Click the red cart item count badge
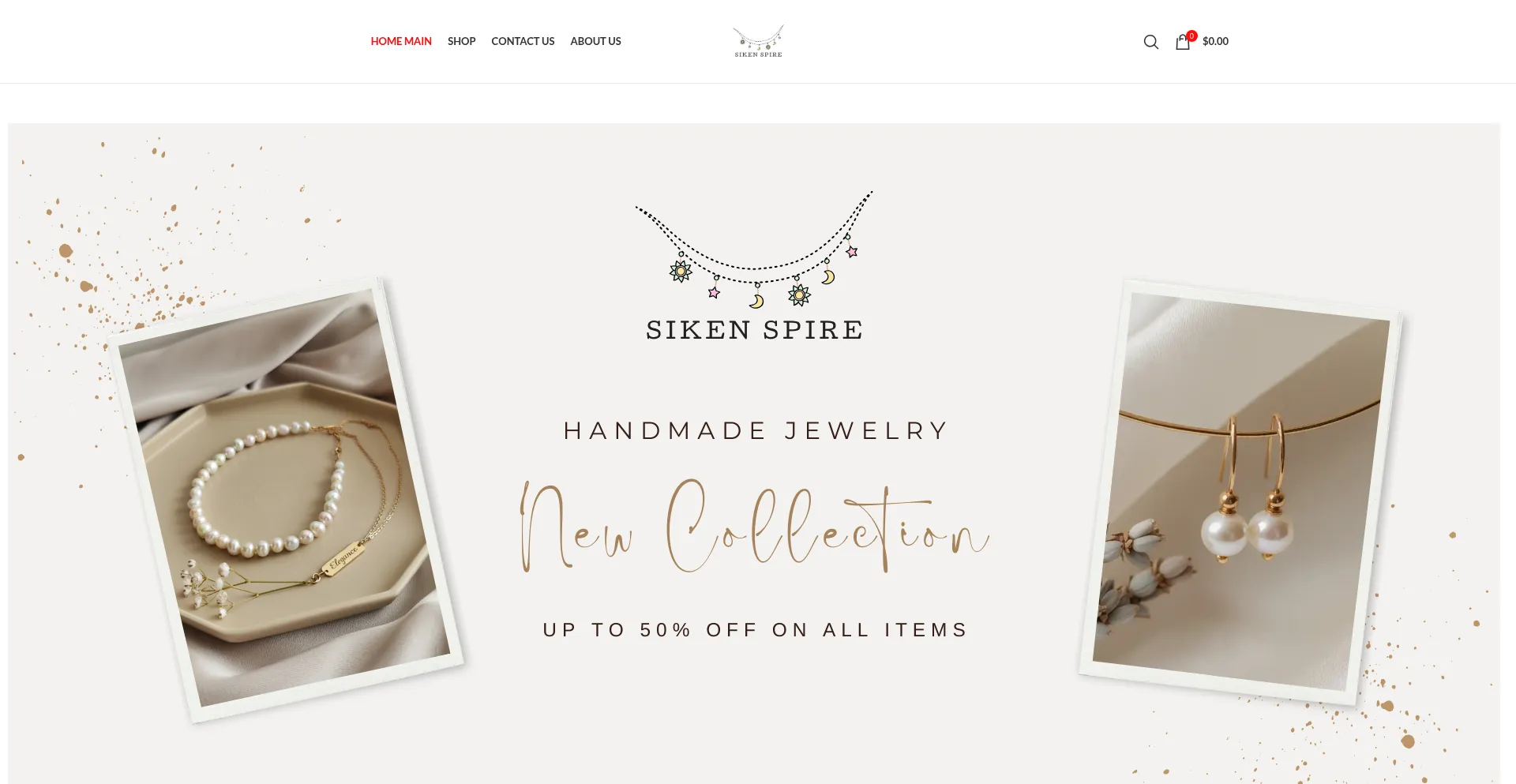The image size is (1516, 784). [1191, 36]
